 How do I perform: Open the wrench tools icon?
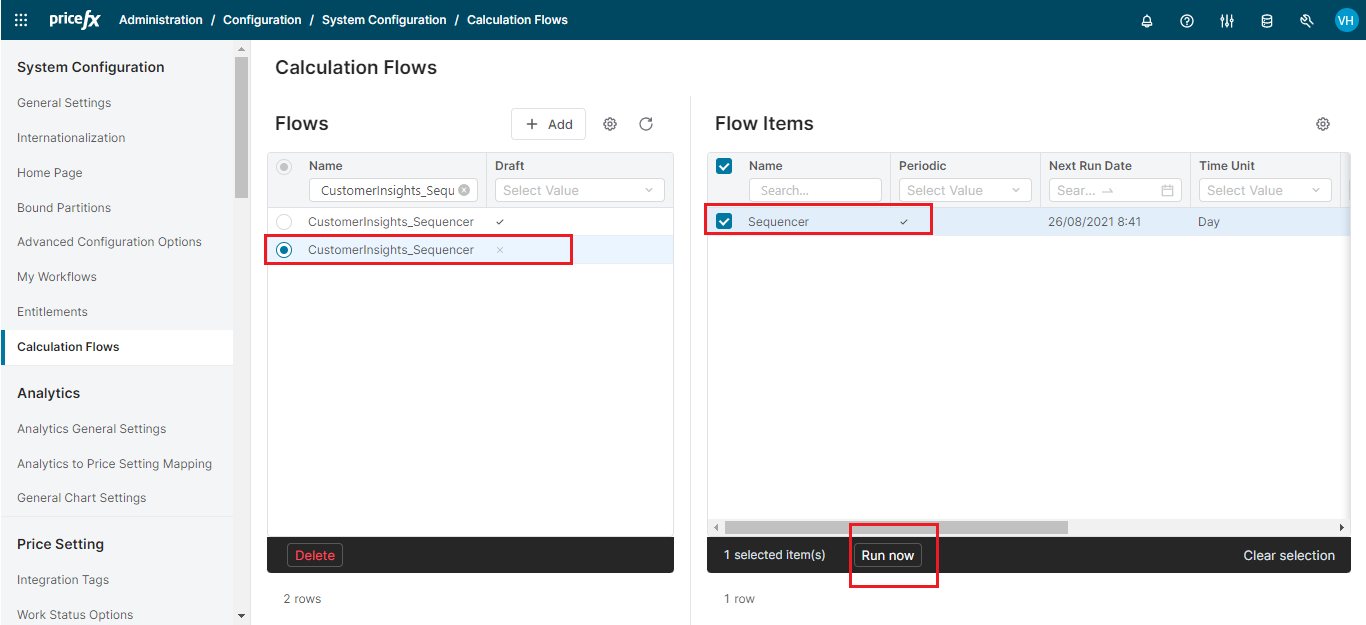1306,21
